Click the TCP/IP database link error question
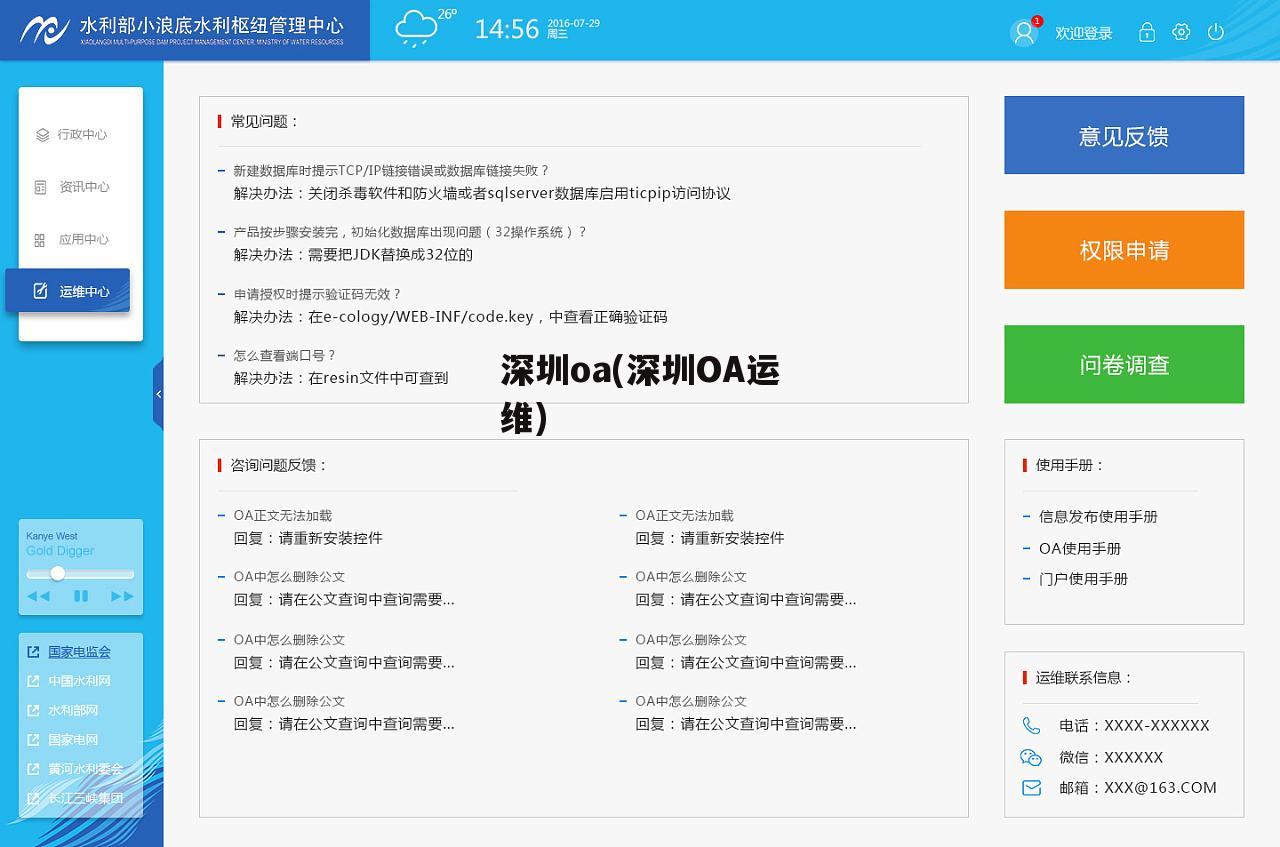Image resolution: width=1280 pixels, height=847 pixels. tap(391, 171)
